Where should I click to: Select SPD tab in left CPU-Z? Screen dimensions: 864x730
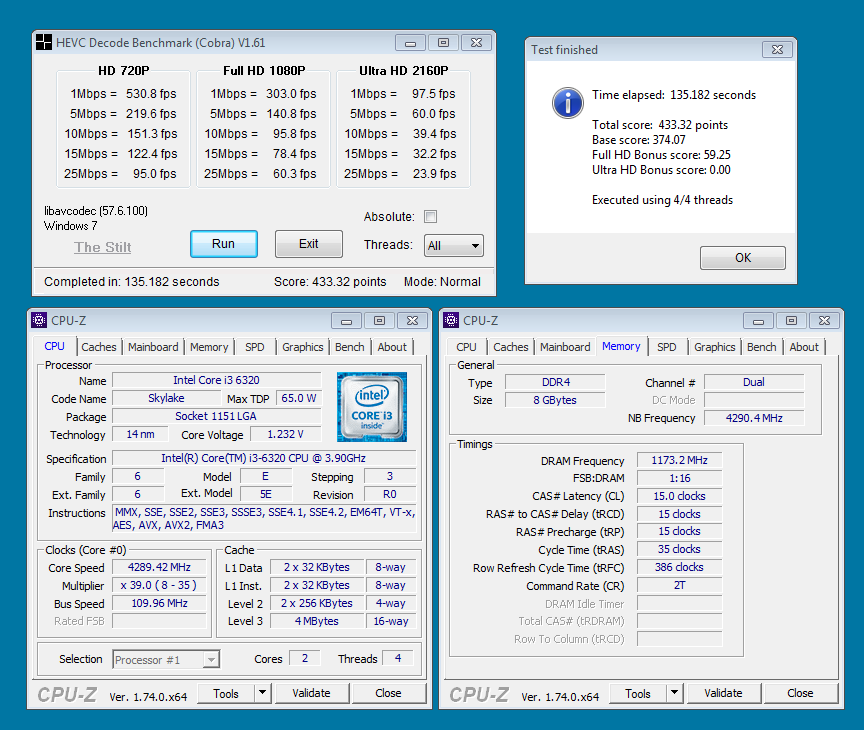[x=255, y=347]
